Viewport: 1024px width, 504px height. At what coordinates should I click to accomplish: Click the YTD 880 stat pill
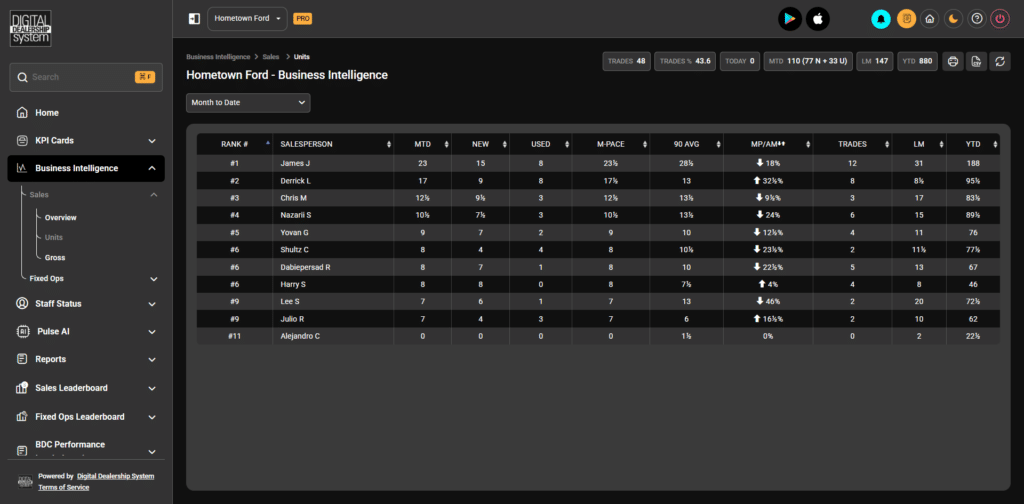point(918,61)
